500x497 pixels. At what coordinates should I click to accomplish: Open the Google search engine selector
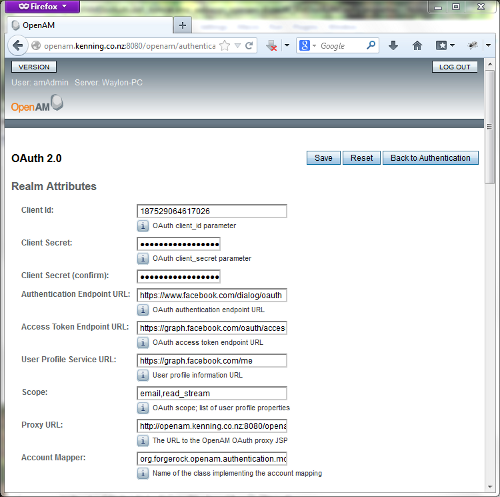click(x=307, y=46)
